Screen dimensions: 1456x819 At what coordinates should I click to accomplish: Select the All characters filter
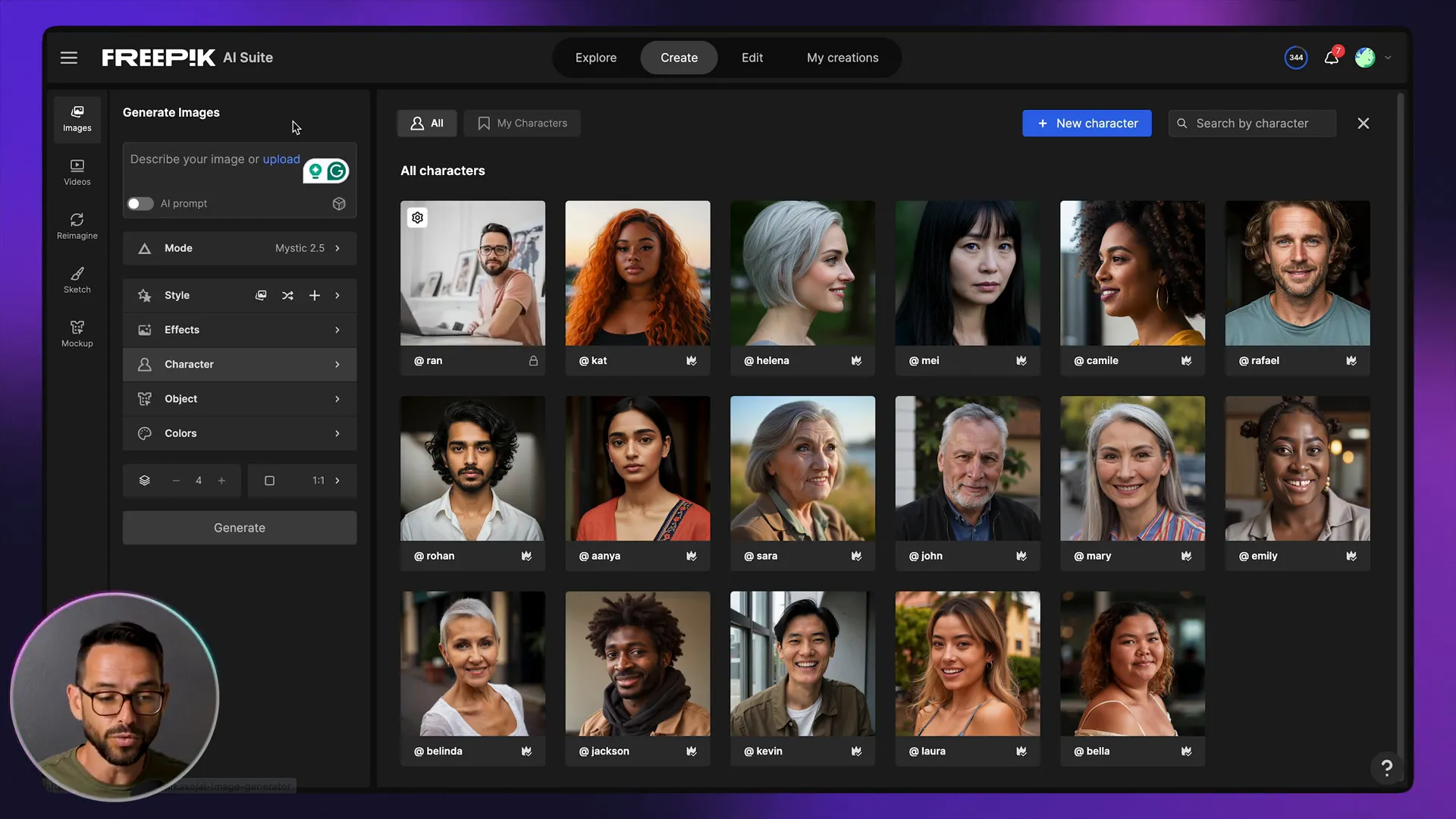point(427,124)
